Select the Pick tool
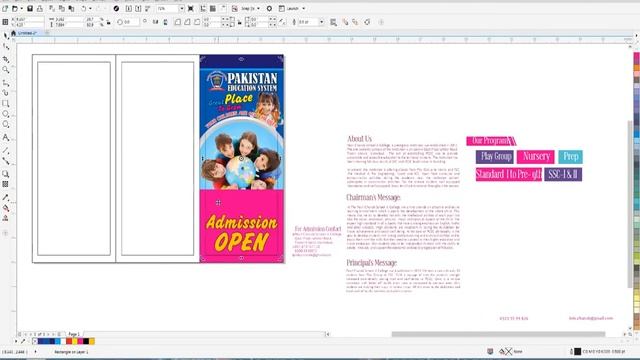 [6, 36]
